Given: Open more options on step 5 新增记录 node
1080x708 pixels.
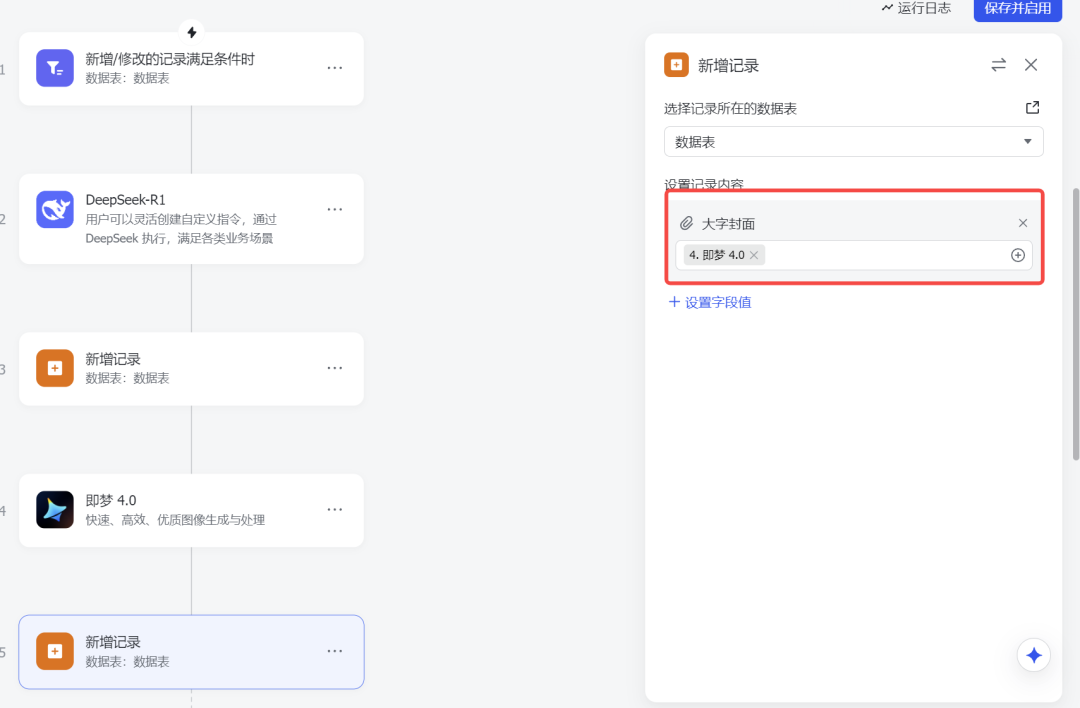Looking at the screenshot, I should pyautogui.click(x=334, y=651).
